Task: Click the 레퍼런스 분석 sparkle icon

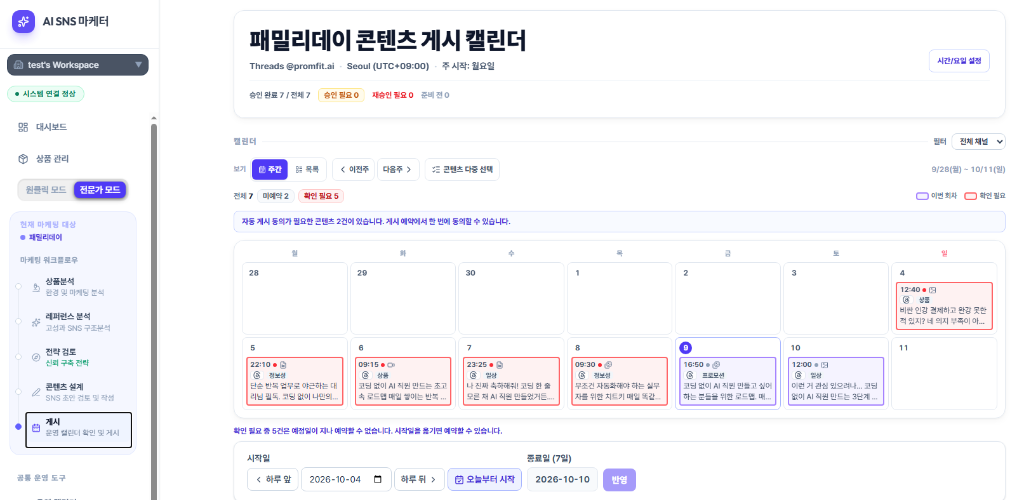Action: click(x=37, y=322)
